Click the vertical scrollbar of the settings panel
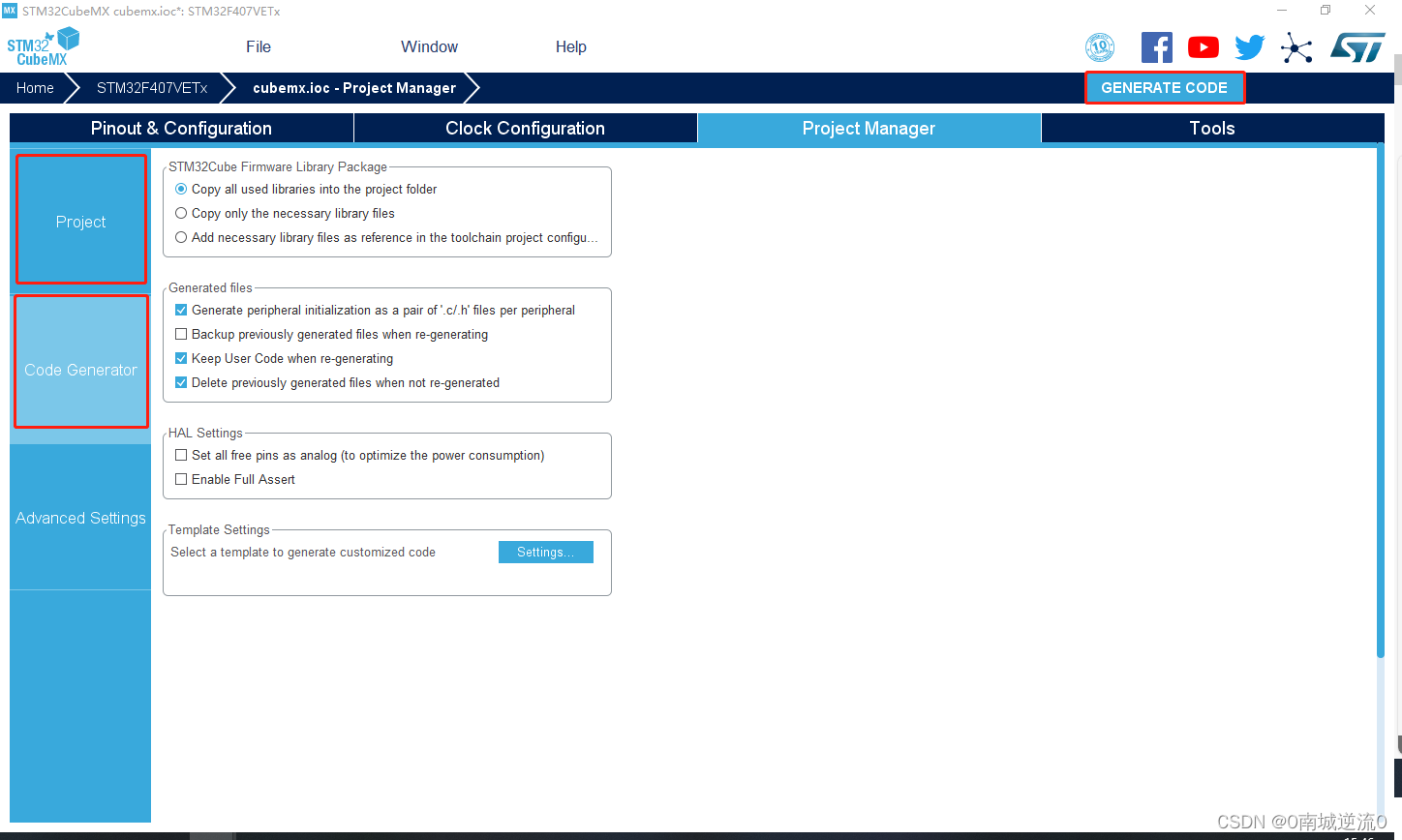 click(1381, 401)
